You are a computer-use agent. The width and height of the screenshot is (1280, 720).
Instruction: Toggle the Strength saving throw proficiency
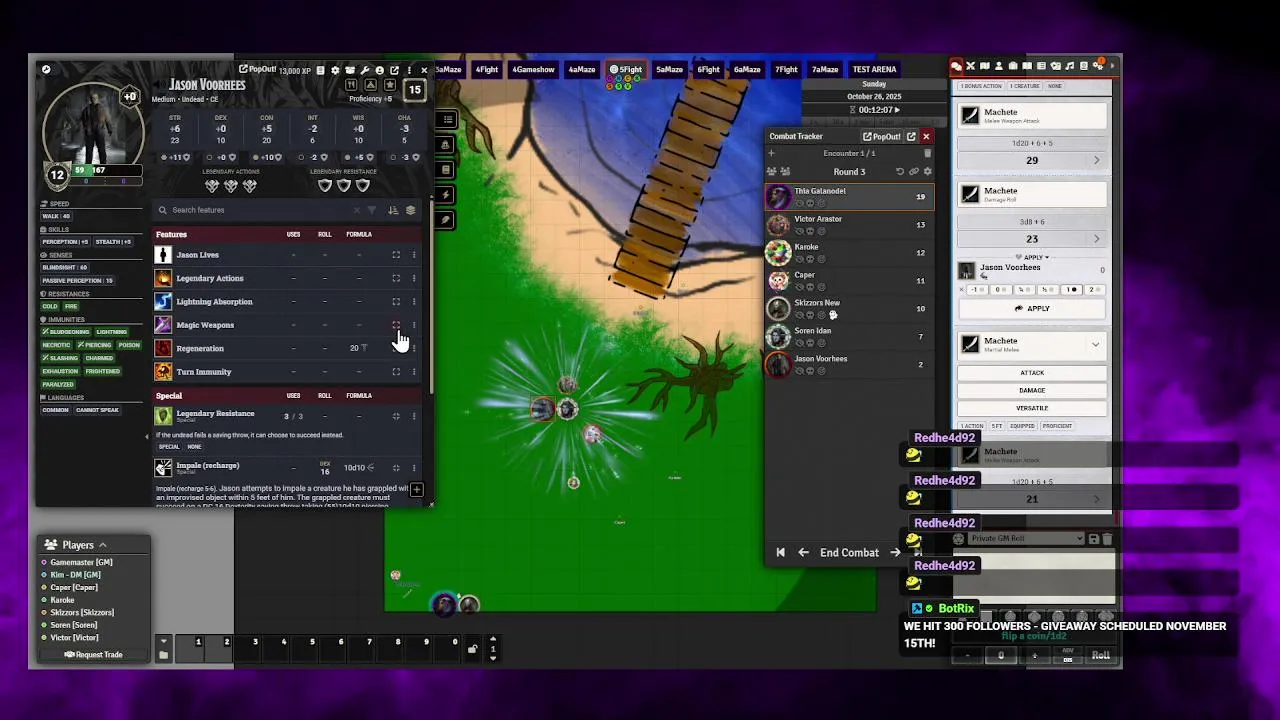164,158
